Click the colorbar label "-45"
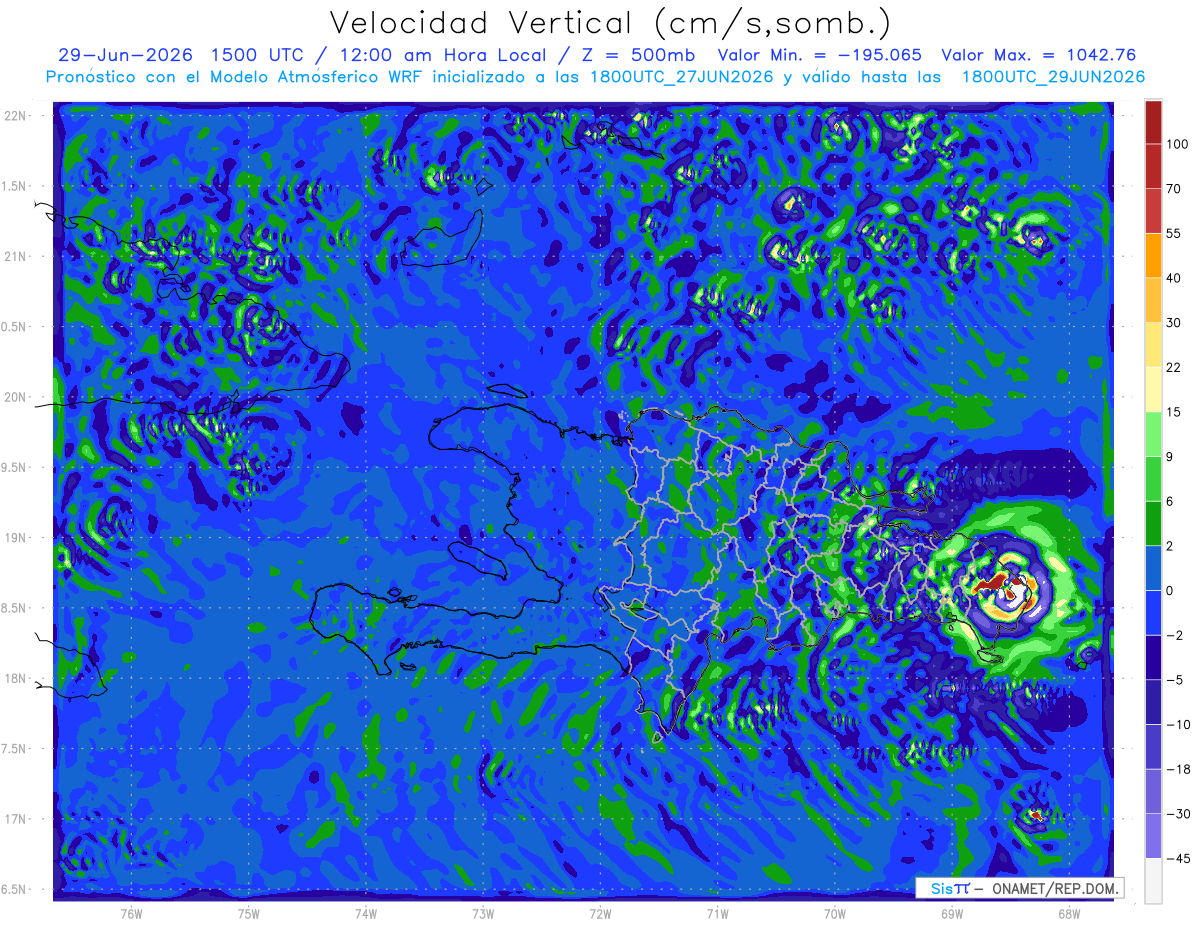Image resolution: width=1200 pixels, height=927 pixels. pos(1177,857)
